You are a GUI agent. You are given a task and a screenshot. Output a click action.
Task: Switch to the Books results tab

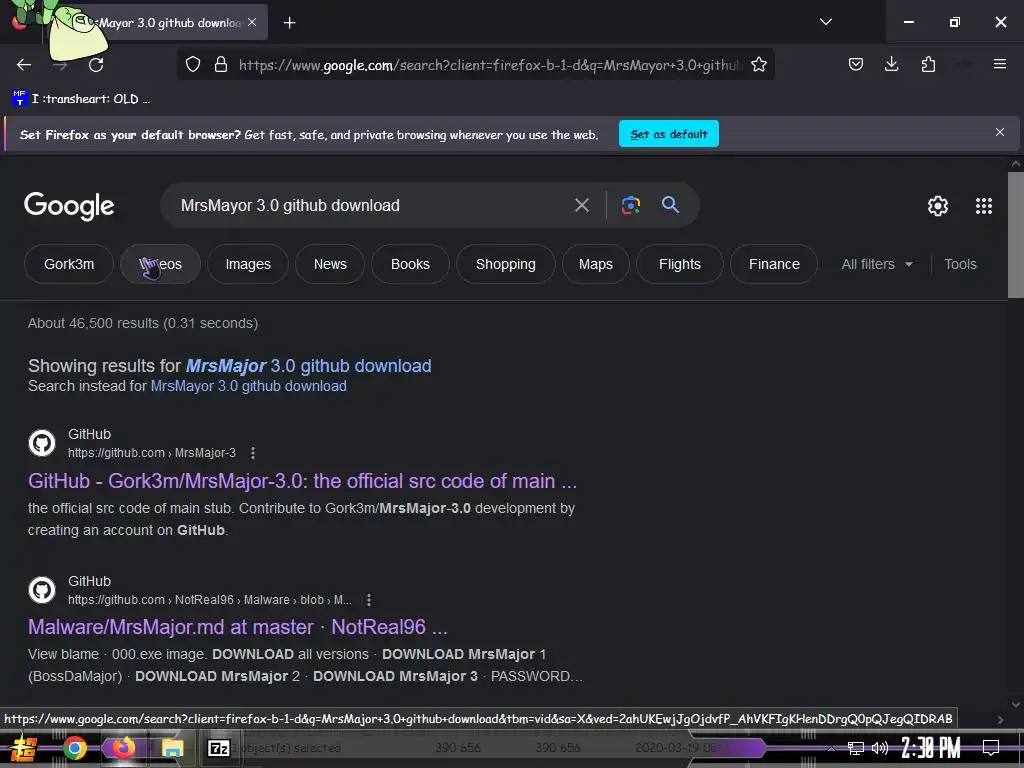tap(410, 264)
